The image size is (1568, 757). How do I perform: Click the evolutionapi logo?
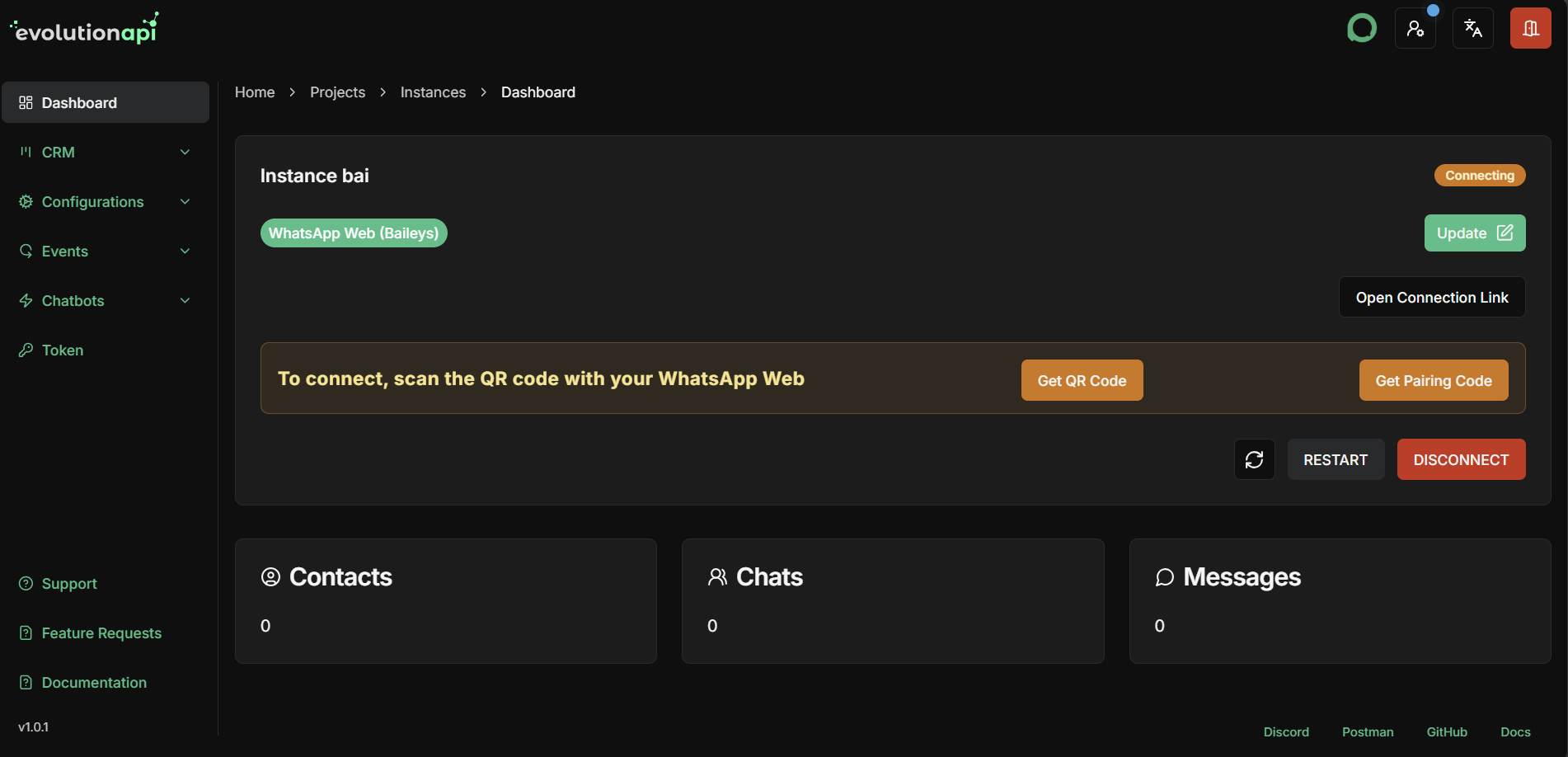coord(83,27)
